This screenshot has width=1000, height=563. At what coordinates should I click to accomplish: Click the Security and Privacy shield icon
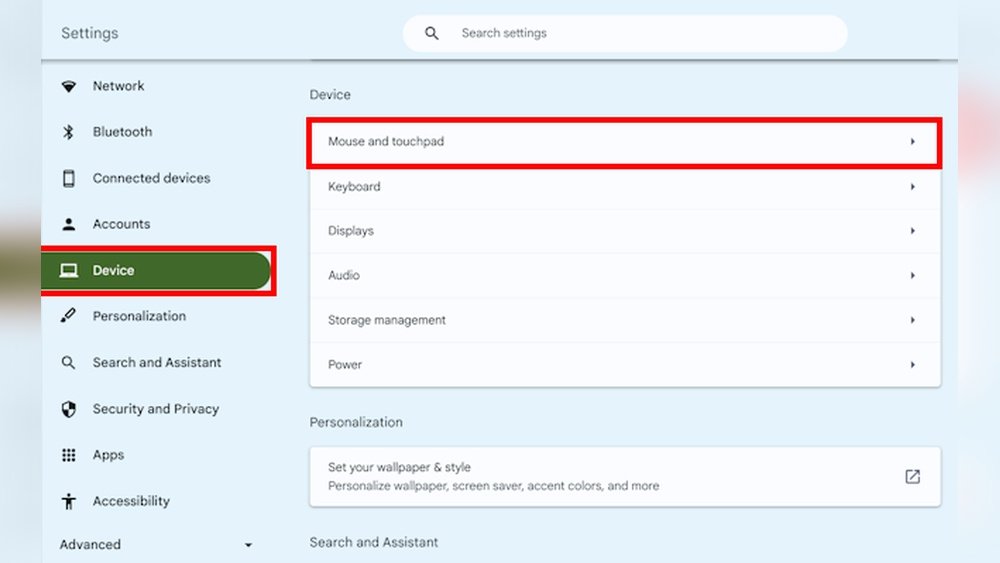coord(68,409)
